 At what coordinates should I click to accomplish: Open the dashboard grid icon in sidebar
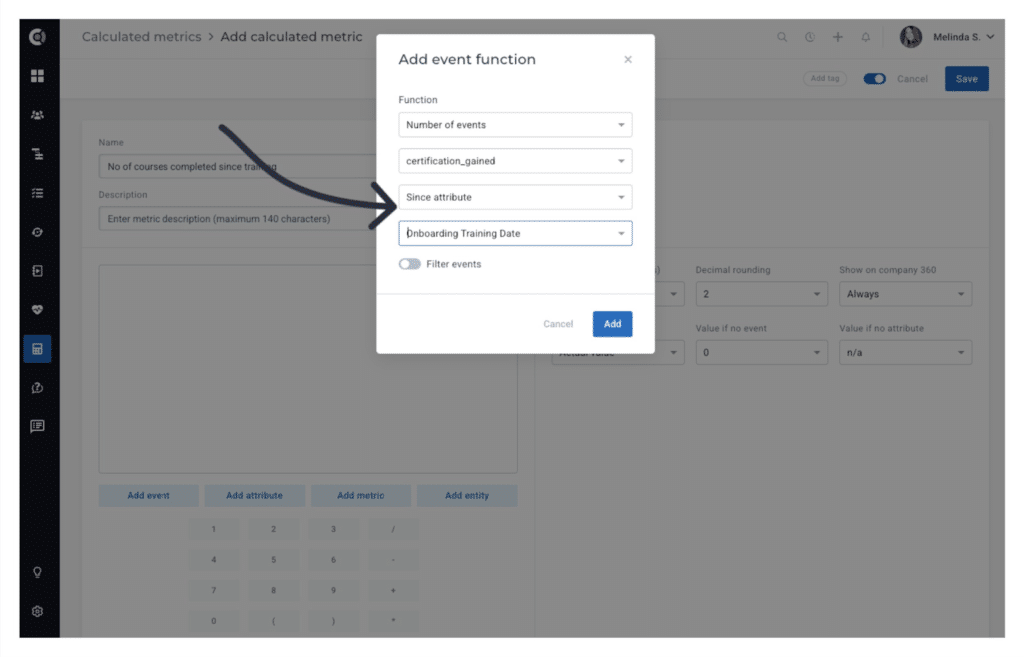38,76
